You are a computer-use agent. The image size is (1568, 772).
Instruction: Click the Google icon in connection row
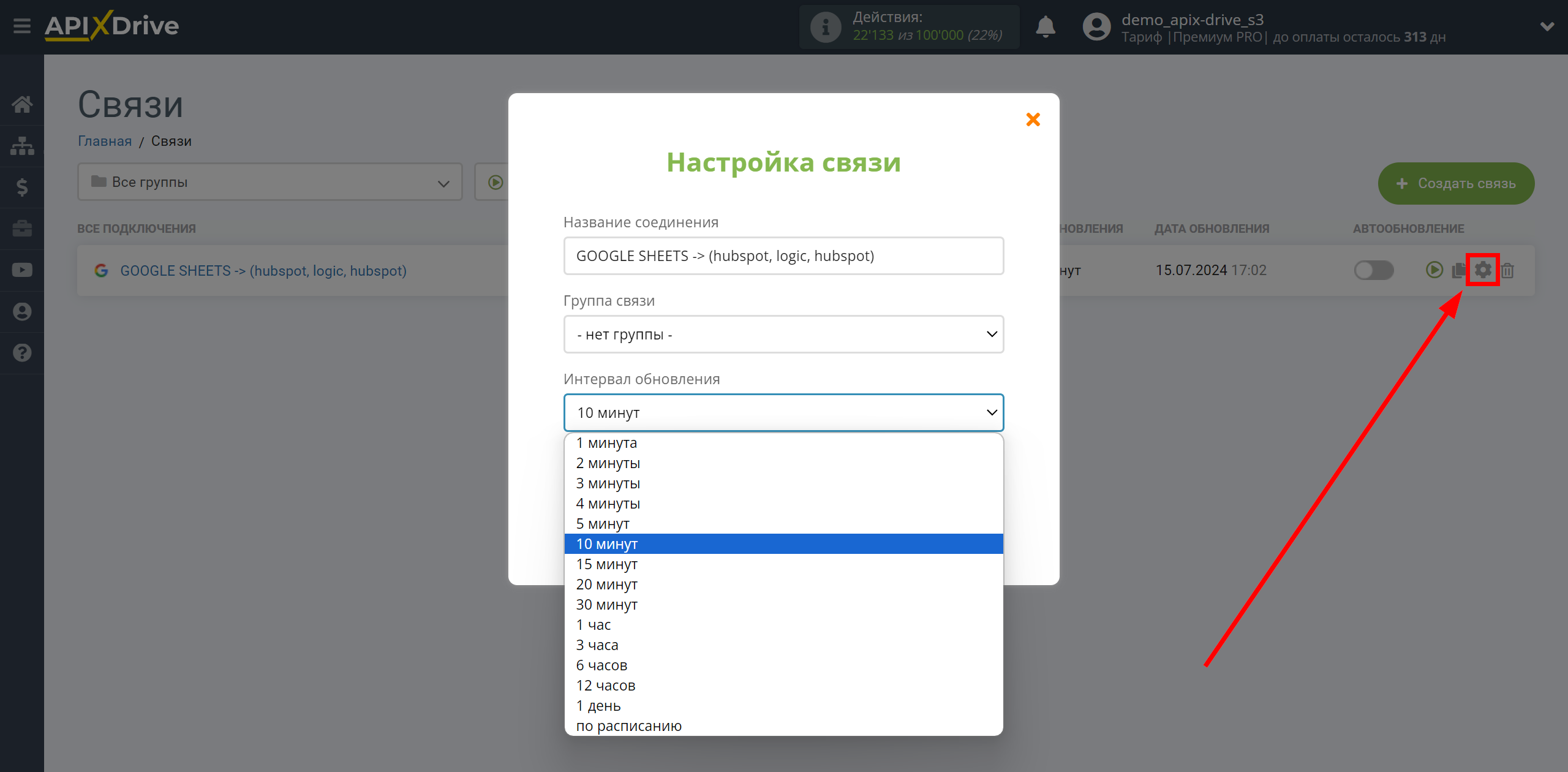[102, 270]
